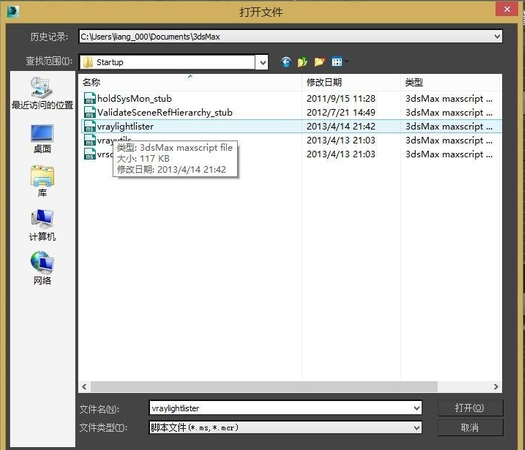The height and width of the screenshot is (450, 525).
Task: Click the 3ds Max app icon in title bar
Action: point(13,11)
